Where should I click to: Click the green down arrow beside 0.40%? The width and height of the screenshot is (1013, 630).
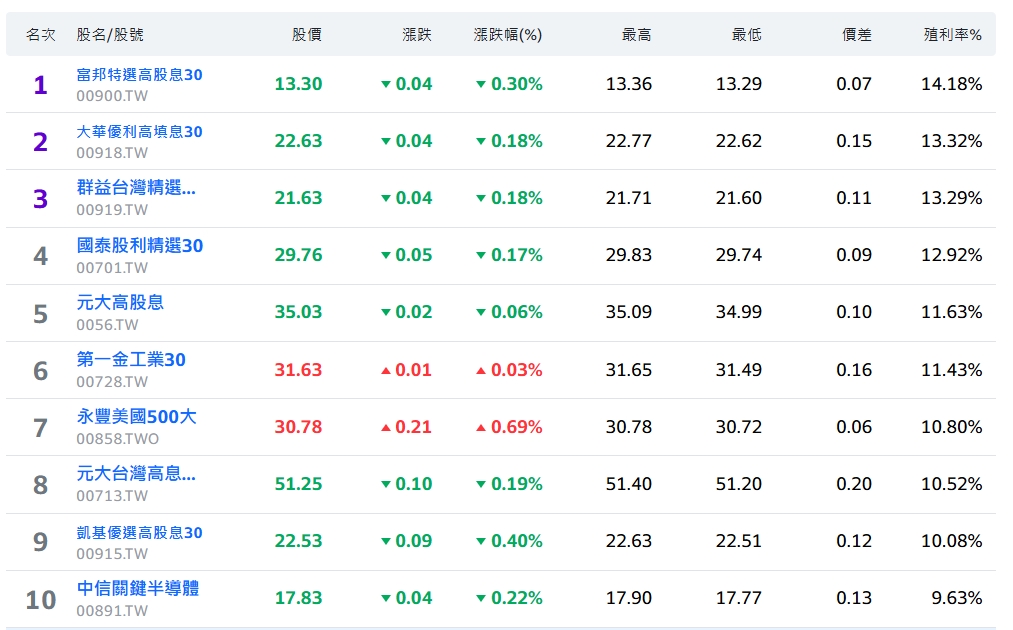tap(481, 542)
